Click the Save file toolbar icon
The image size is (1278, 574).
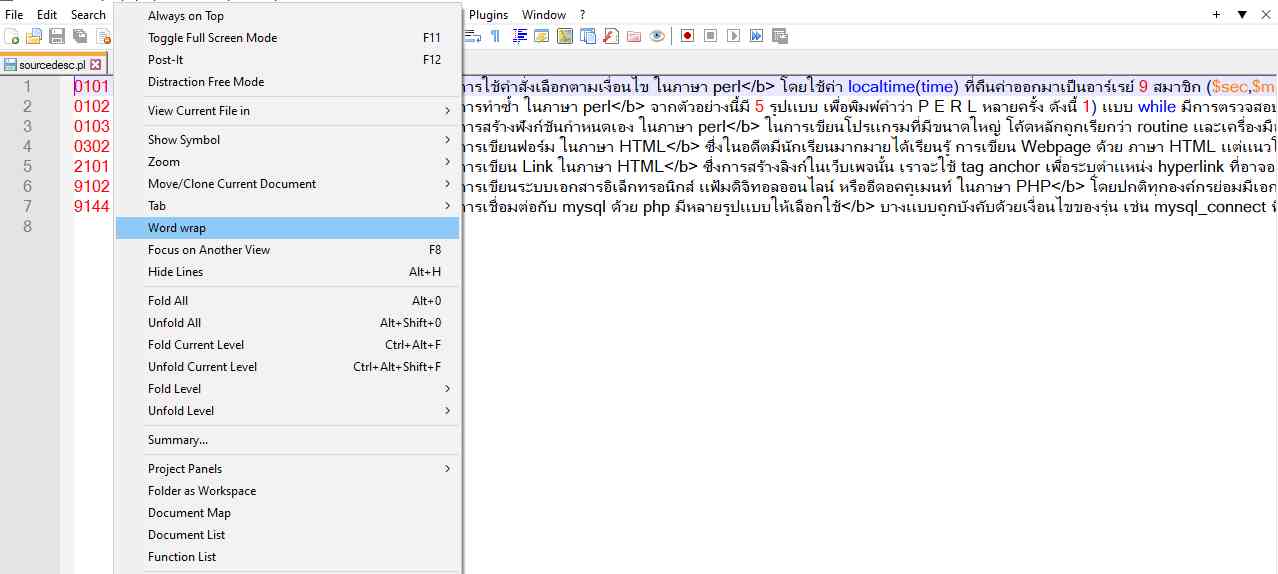point(57,36)
